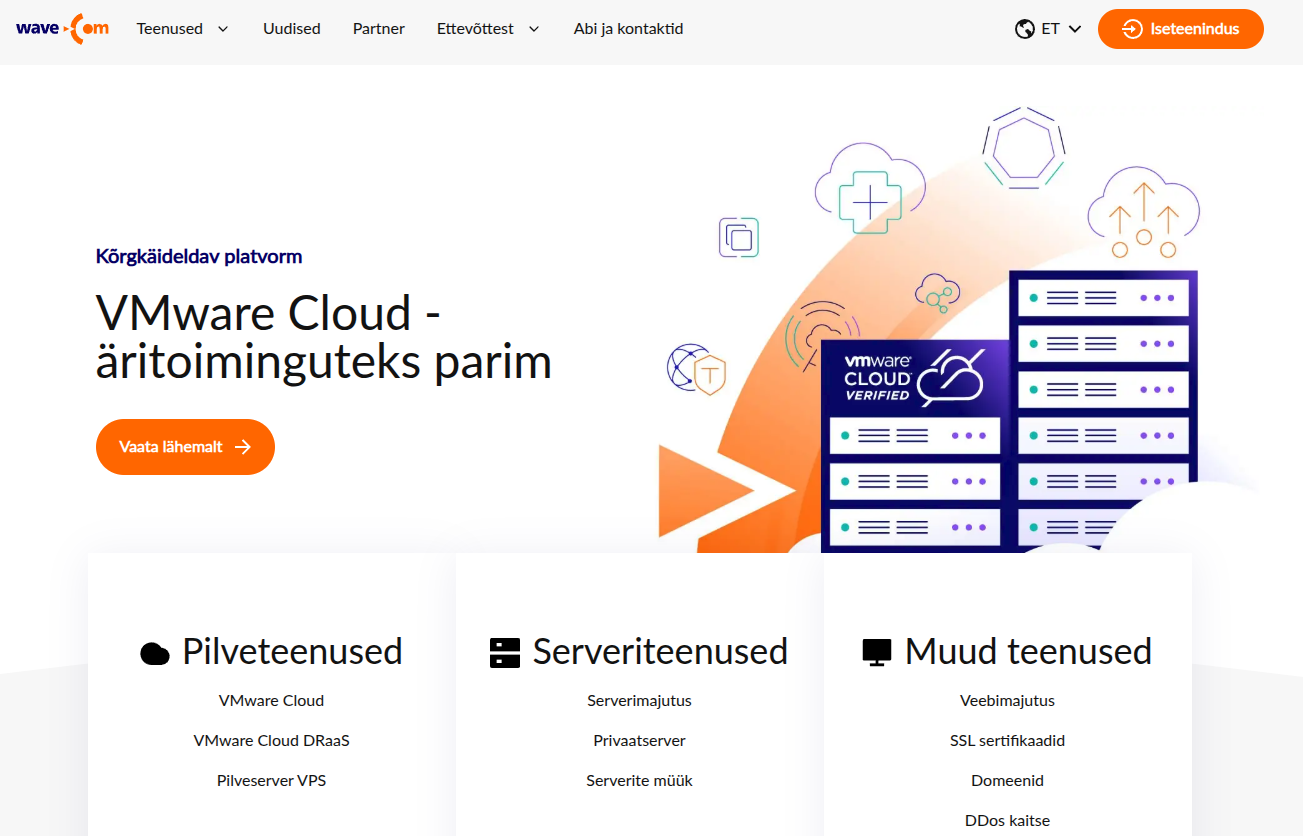Screen dimensions: 1303x836
Task: Open the VMware Cloud DRaaS link
Action: (x=271, y=741)
